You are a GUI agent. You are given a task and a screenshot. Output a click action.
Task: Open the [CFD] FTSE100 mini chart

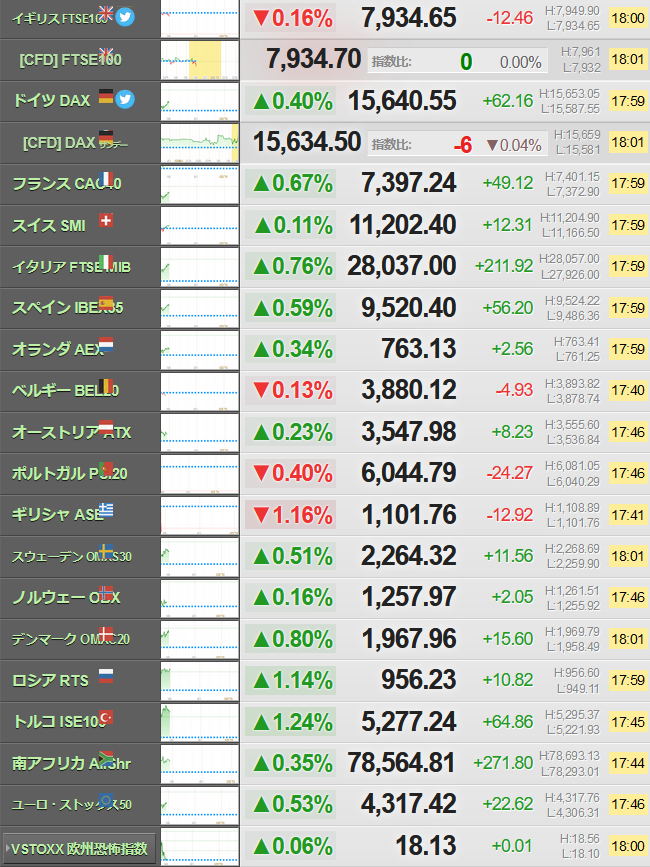click(x=200, y=60)
